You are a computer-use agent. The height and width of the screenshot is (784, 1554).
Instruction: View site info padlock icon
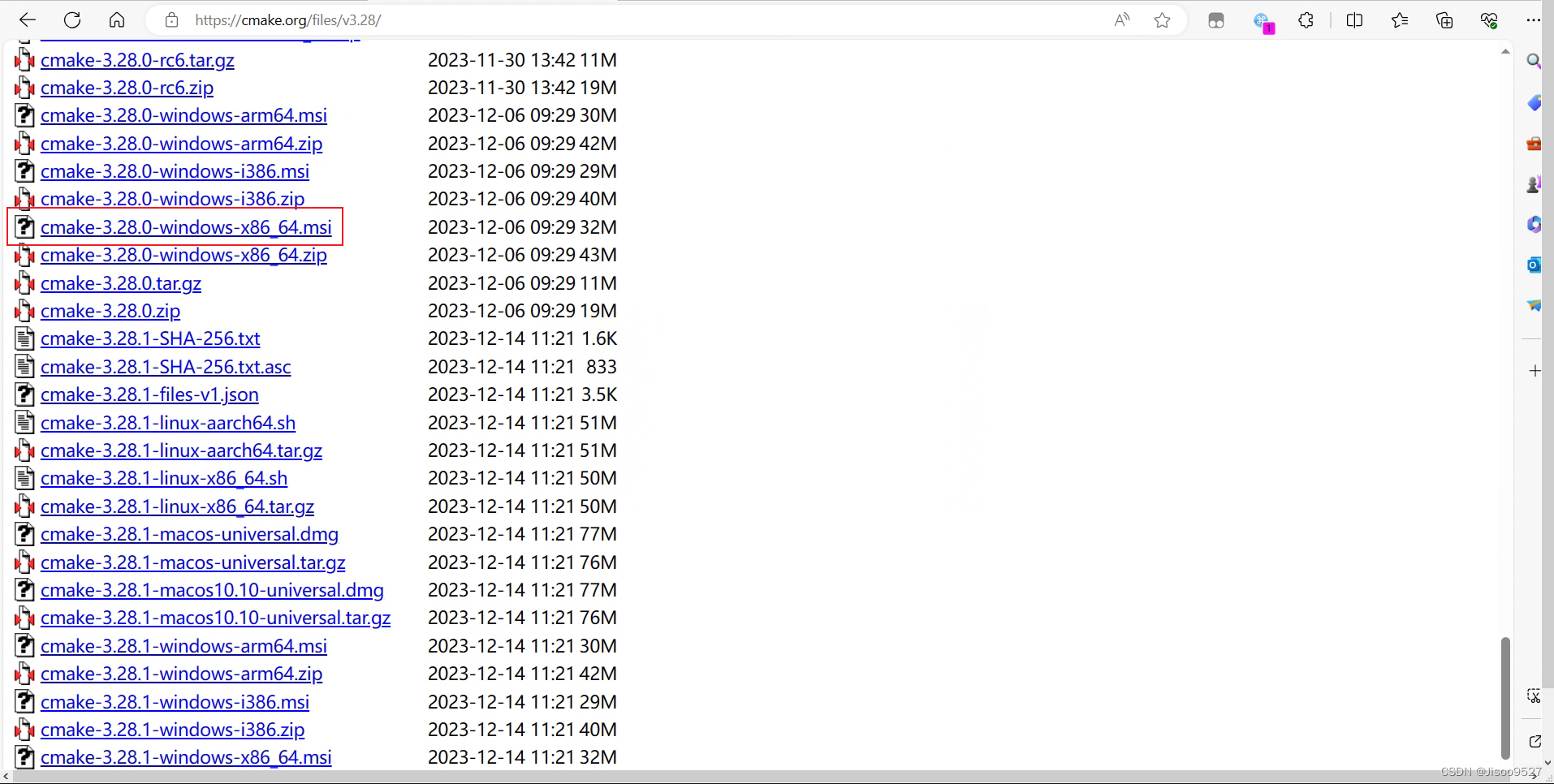(171, 20)
